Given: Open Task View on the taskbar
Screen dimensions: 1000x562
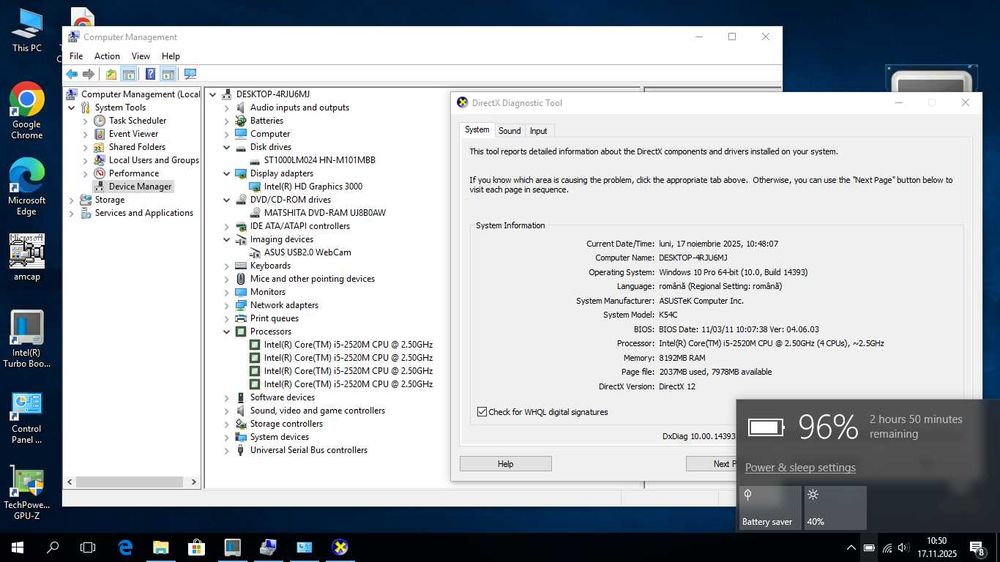Looking at the screenshot, I should [x=88, y=547].
